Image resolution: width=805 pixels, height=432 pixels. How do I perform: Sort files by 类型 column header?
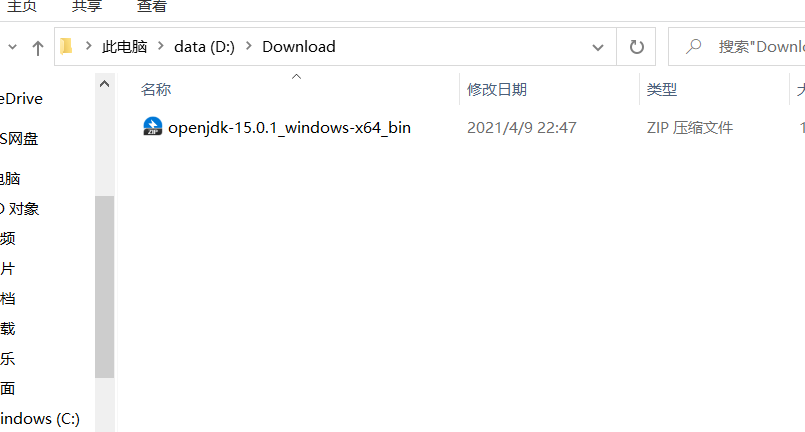662,89
